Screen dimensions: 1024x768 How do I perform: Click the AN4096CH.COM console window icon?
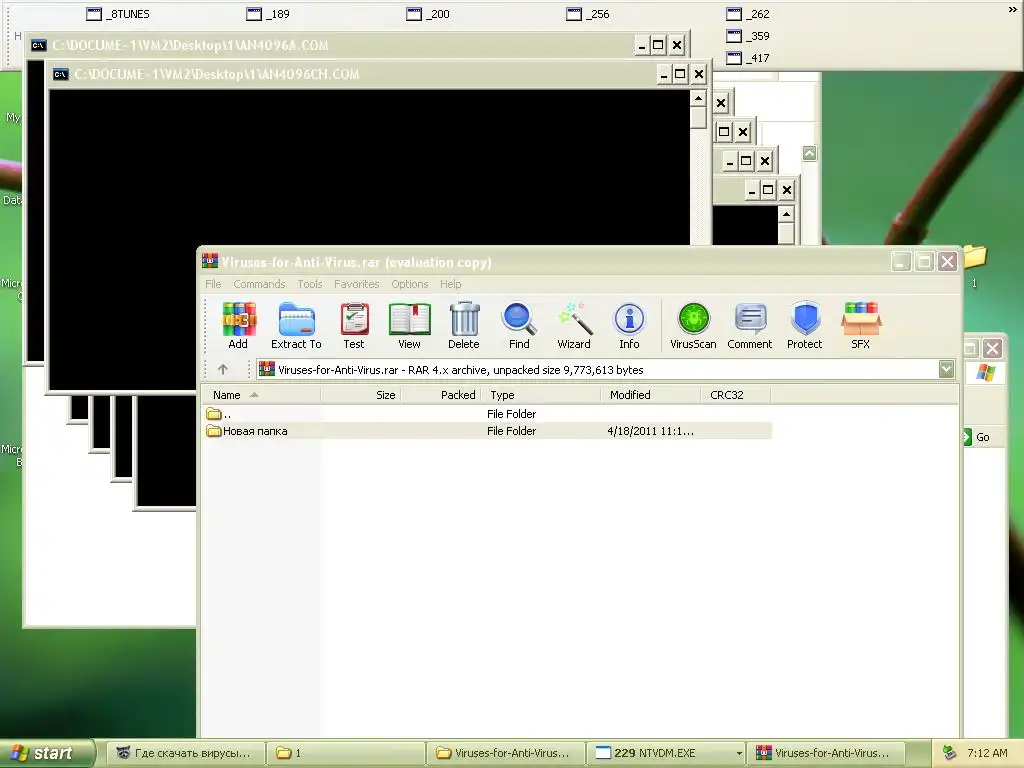point(61,74)
